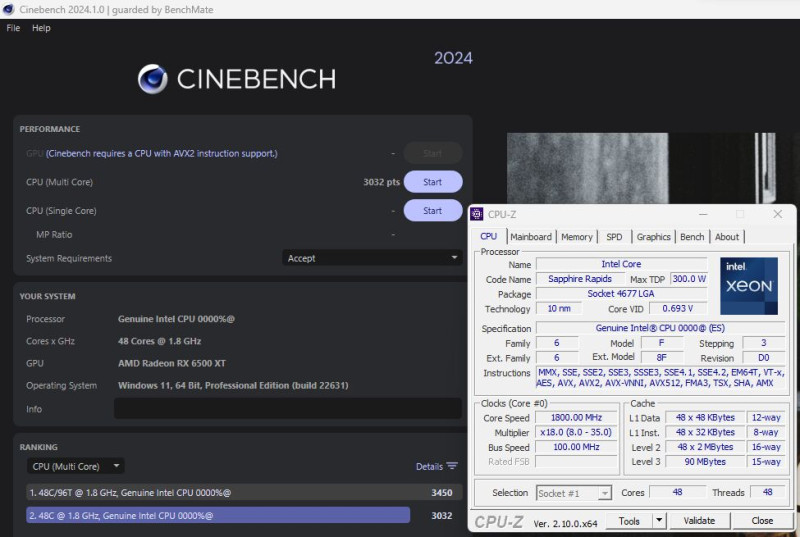Click the Level 3 90 MBytes value
The height and width of the screenshot is (537, 800).
click(x=705, y=462)
